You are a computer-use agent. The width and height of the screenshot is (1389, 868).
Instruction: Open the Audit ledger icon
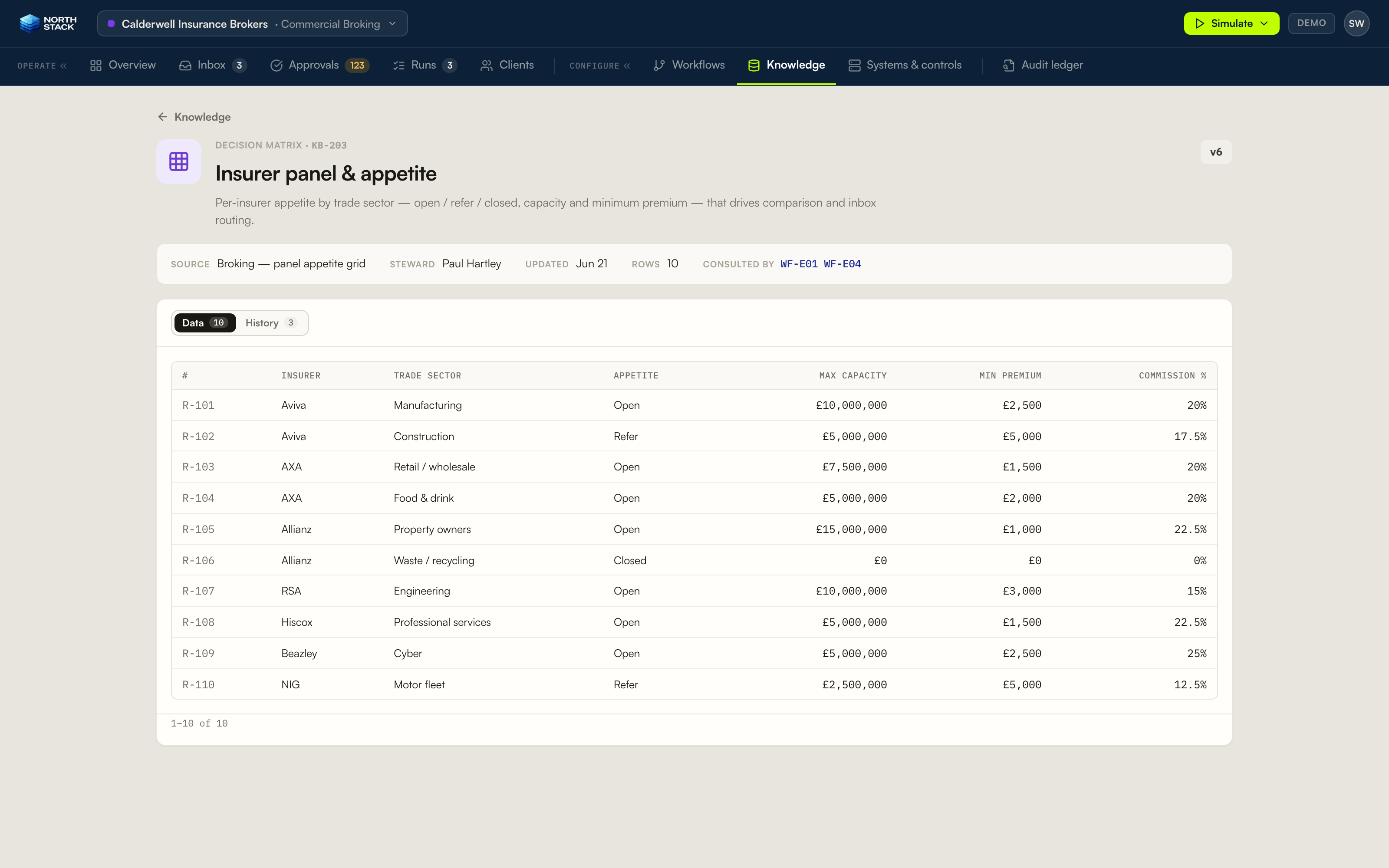pyautogui.click(x=1008, y=66)
